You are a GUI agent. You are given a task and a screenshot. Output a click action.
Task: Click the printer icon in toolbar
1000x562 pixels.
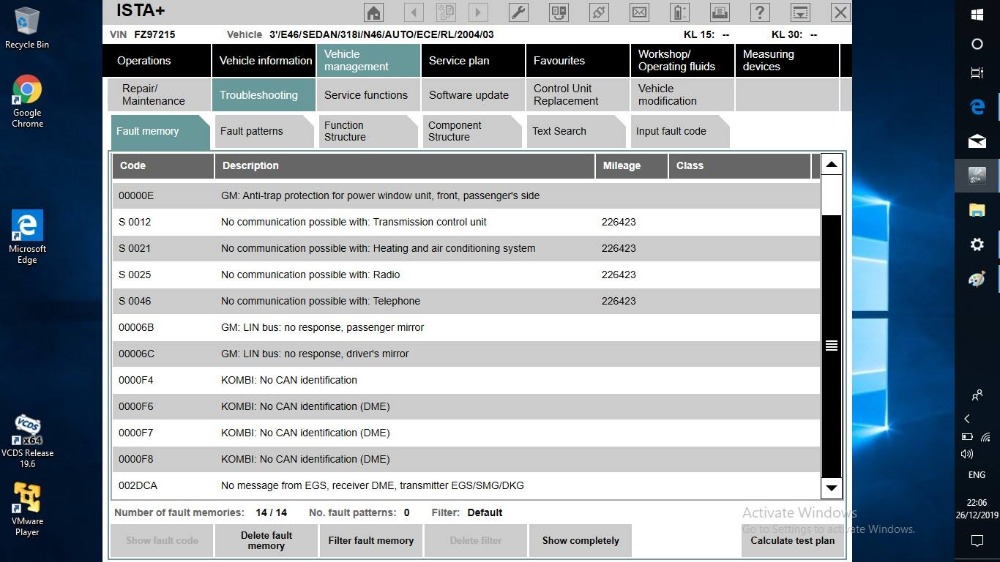[719, 12]
